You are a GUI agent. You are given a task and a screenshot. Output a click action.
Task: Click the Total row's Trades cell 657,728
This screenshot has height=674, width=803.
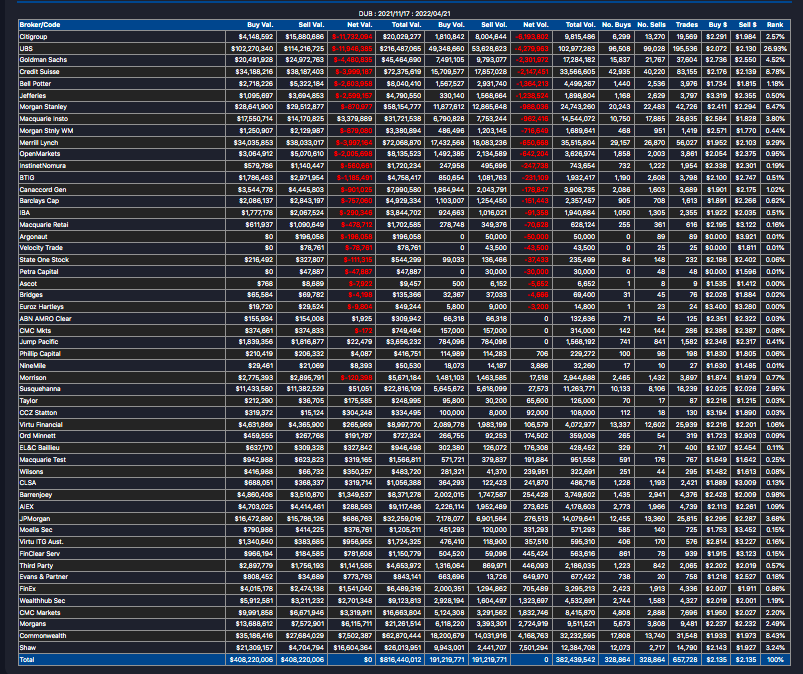tap(685, 660)
